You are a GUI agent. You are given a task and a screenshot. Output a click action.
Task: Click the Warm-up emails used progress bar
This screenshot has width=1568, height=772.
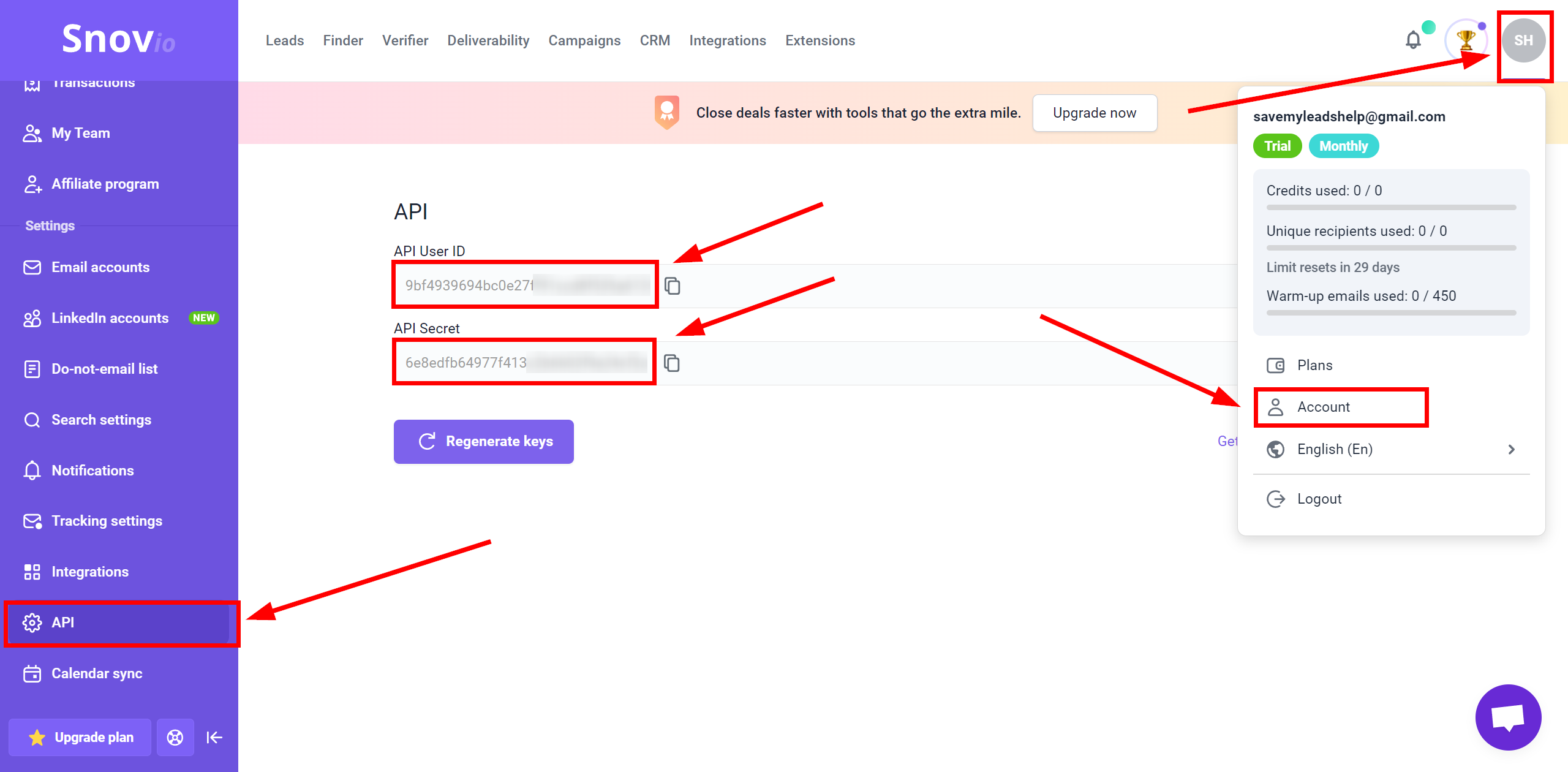click(x=1392, y=313)
